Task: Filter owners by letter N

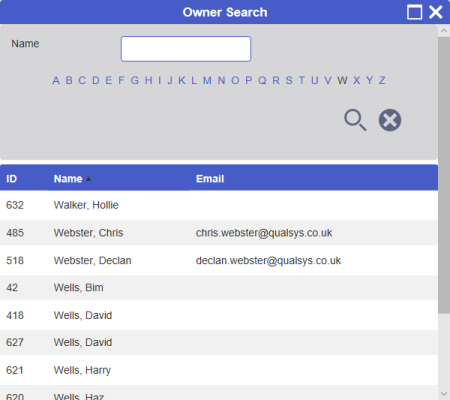Action: pos(221,80)
